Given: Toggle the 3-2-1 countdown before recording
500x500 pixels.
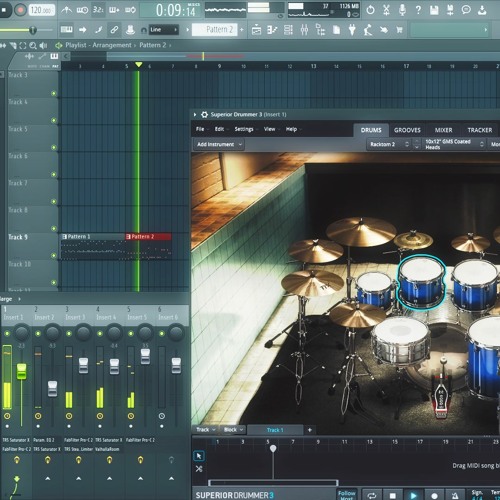Looking at the screenshot, I should (x=98, y=10).
